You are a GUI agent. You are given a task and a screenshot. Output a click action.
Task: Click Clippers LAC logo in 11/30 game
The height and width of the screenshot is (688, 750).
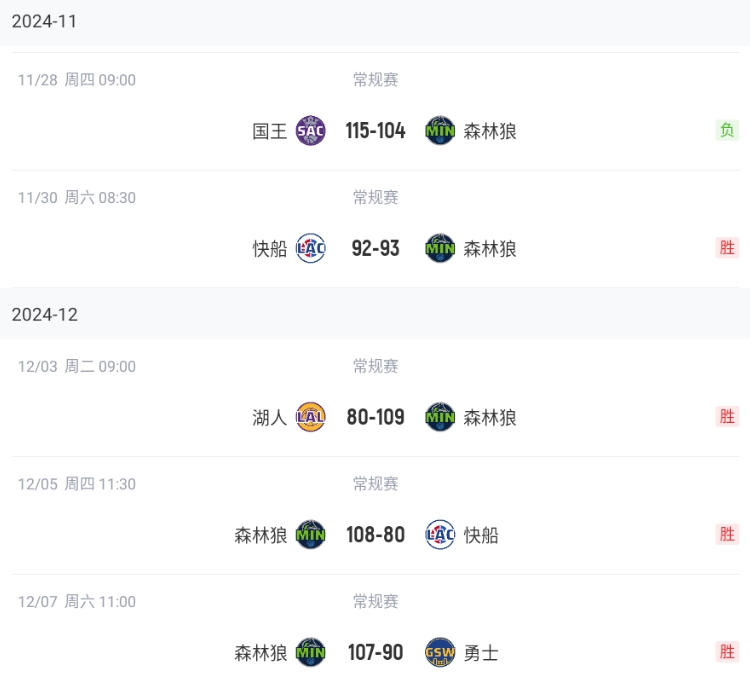[x=311, y=248]
